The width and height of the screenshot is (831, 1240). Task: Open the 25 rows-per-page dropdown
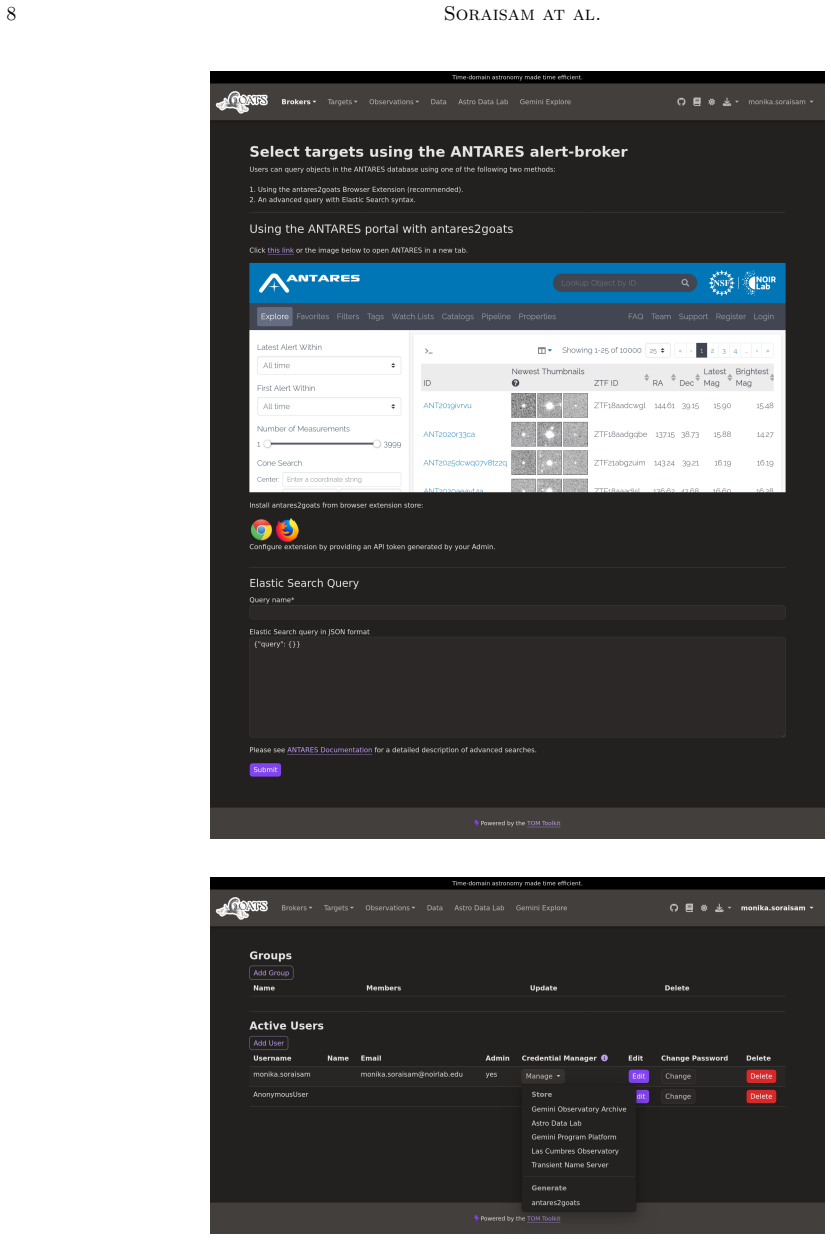coord(657,351)
